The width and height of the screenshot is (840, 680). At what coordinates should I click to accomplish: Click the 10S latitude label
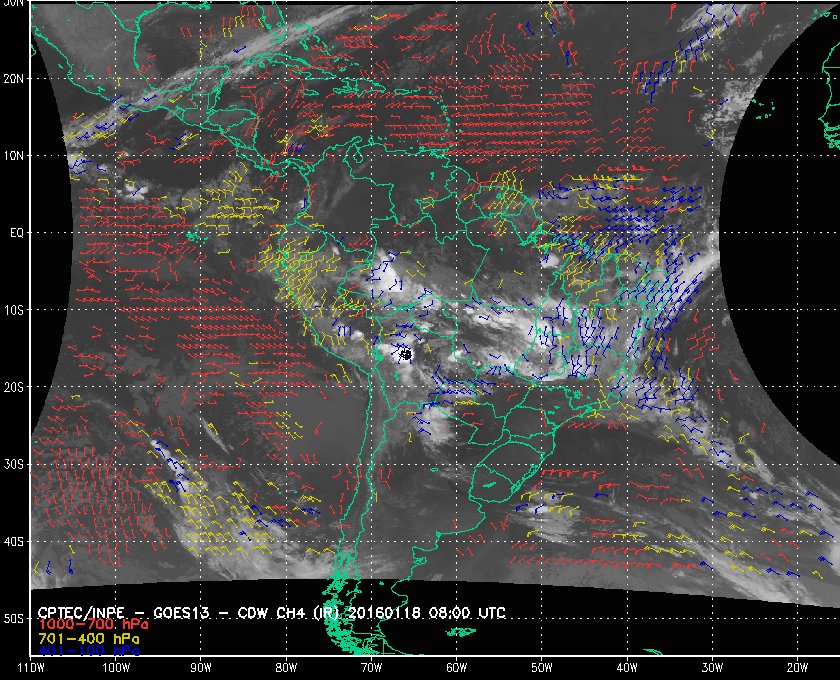pos(14,310)
